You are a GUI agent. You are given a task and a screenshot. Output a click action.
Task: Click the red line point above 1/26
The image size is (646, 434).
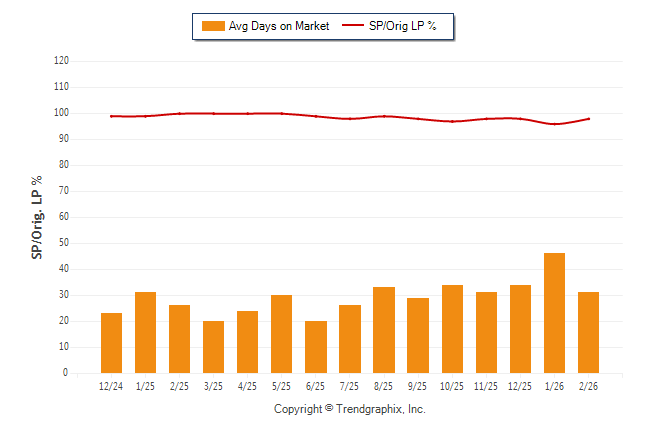[554, 124]
